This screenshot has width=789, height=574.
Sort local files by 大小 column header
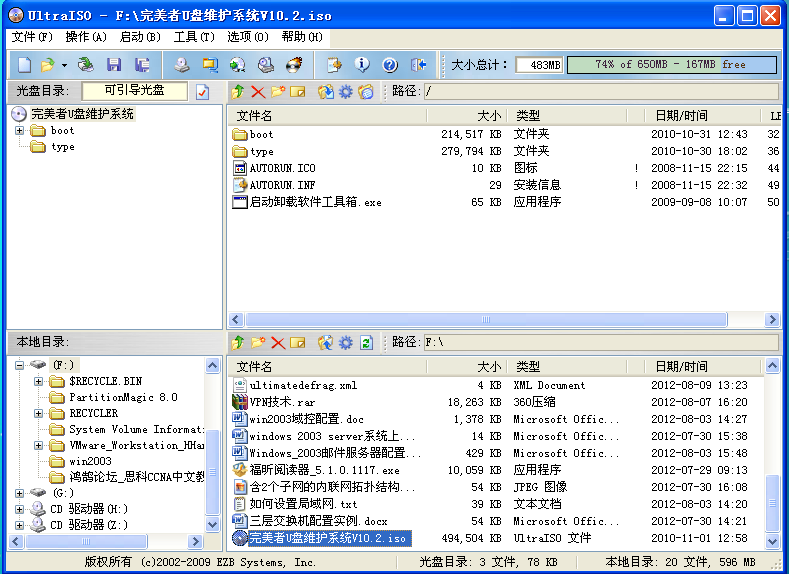click(x=466, y=367)
